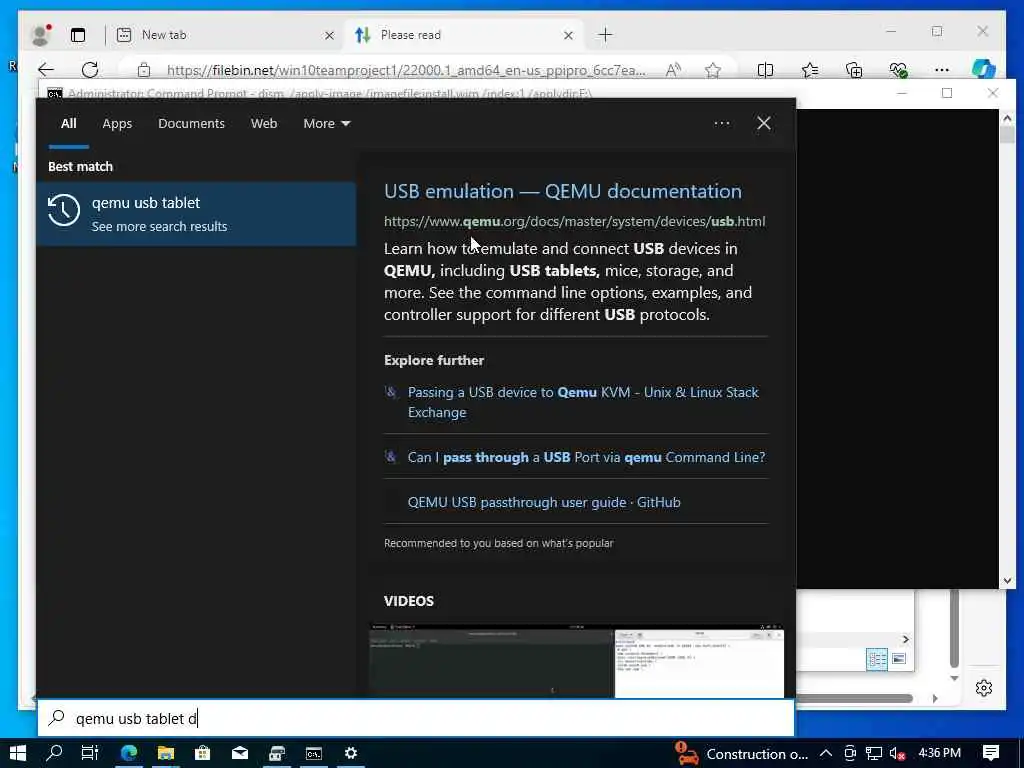Click the horizontal scrollbar right arrow in Edge

point(935,698)
